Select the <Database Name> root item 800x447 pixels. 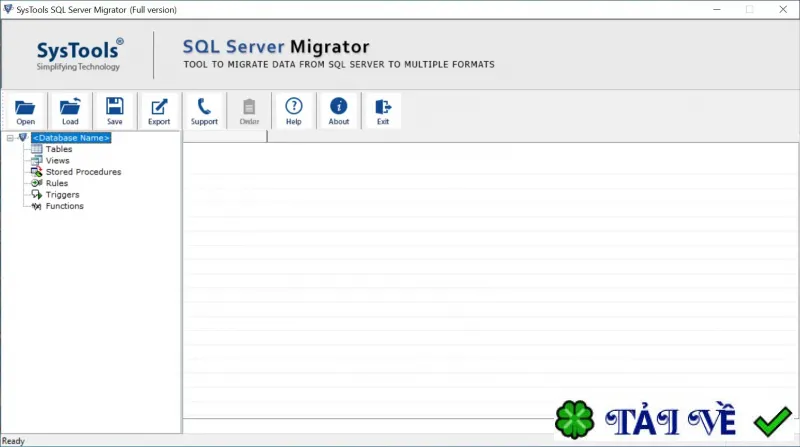point(71,138)
